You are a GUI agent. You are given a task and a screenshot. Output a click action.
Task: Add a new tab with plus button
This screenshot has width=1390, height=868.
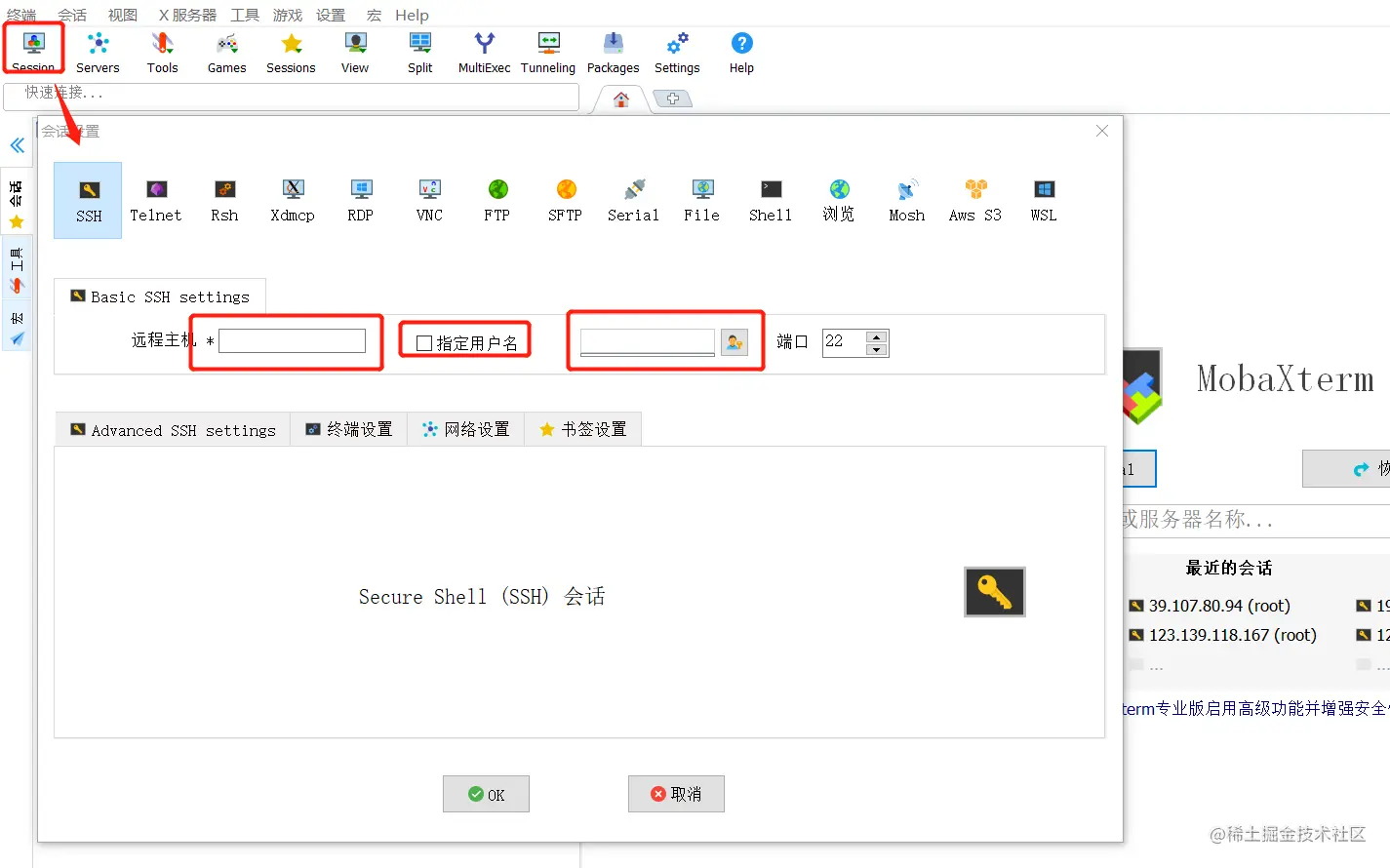(673, 99)
